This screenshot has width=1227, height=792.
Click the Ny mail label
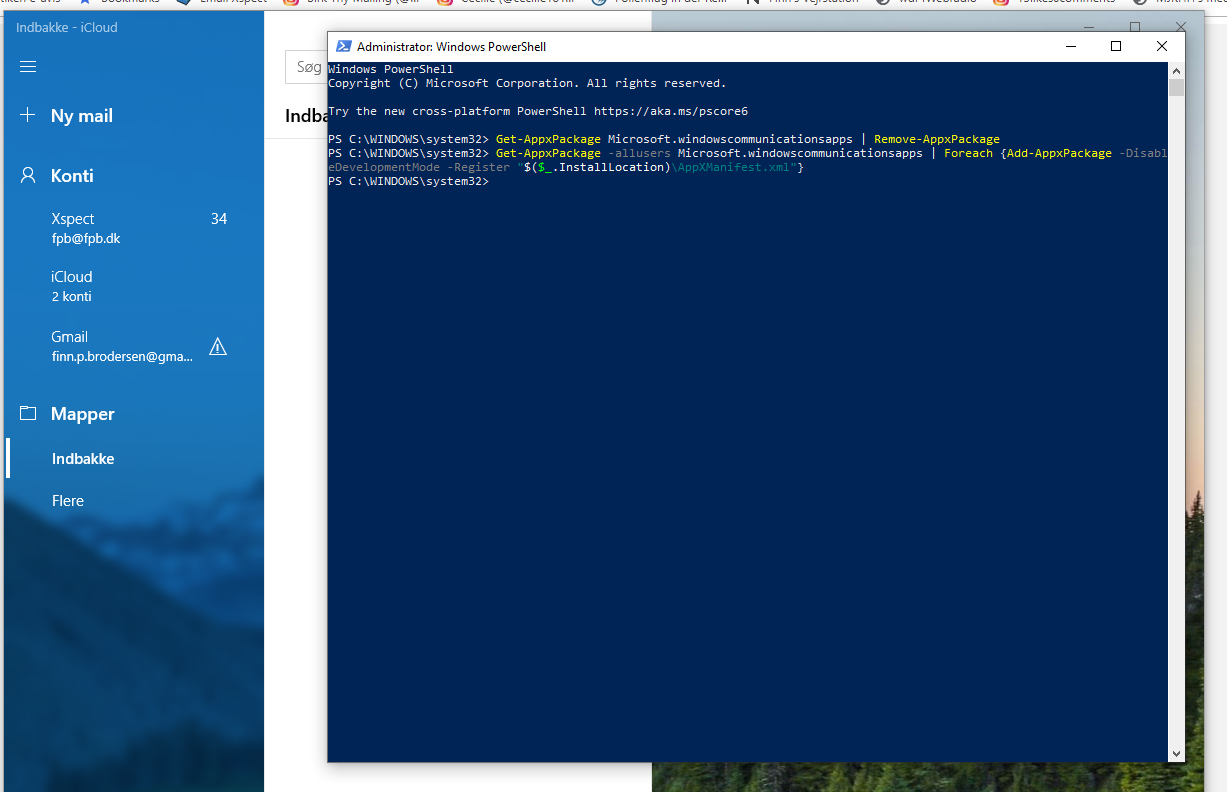[x=82, y=116]
